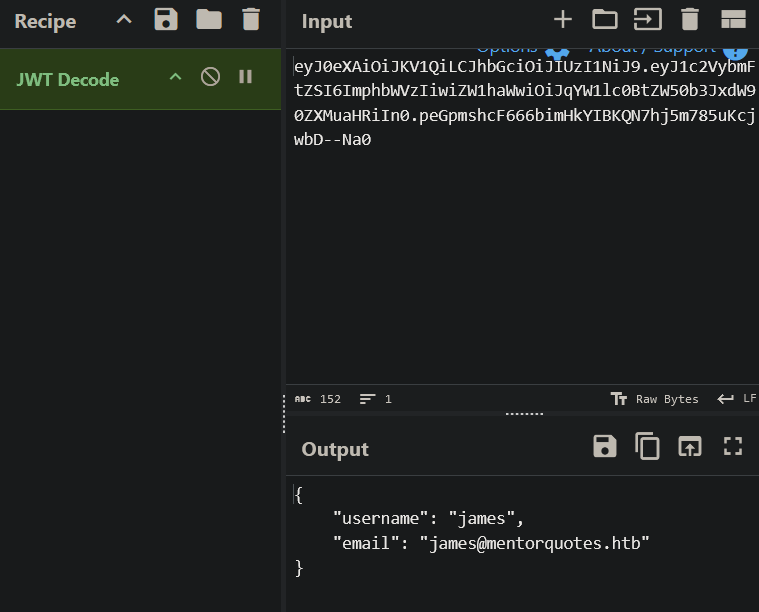Clear input and output with trash
Viewport: 759px width, 612px height.
click(x=690, y=20)
